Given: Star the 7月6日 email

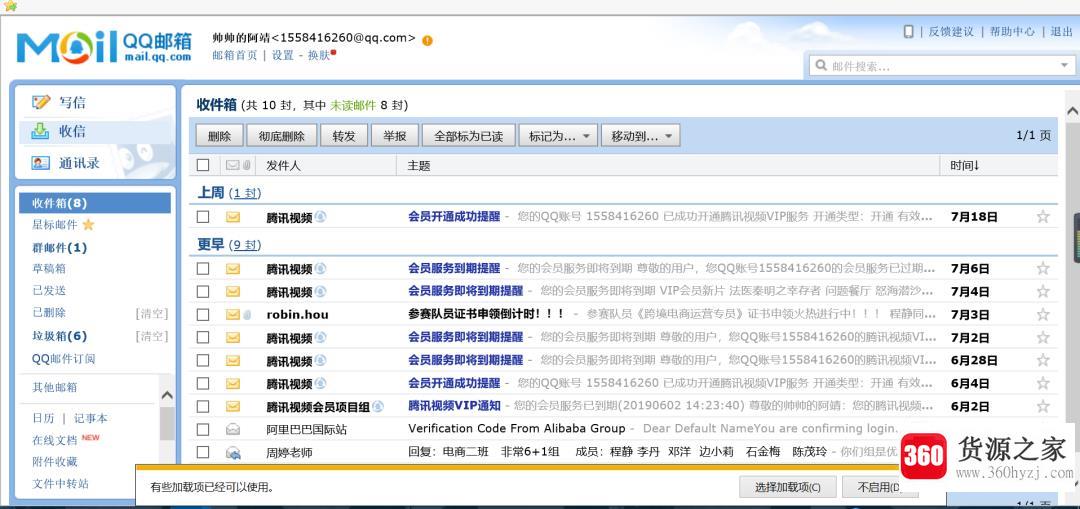Looking at the screenshot, I should point(1043,269).
